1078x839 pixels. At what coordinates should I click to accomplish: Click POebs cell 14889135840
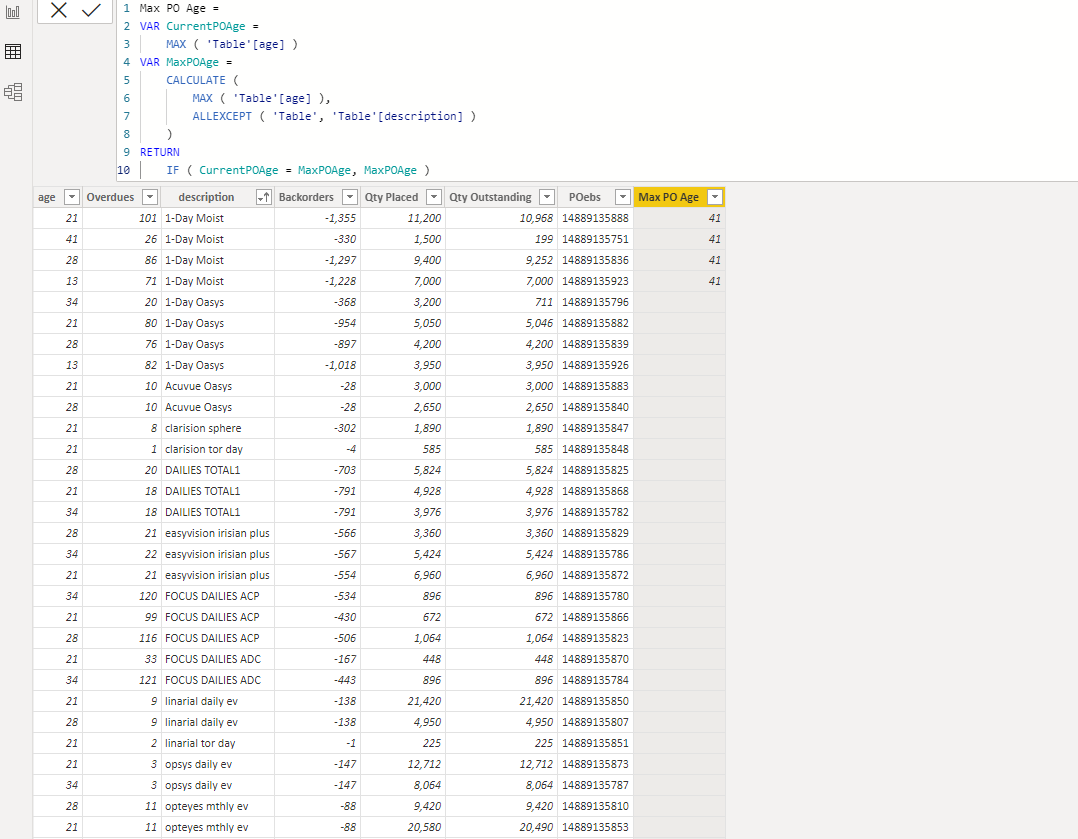595,407
